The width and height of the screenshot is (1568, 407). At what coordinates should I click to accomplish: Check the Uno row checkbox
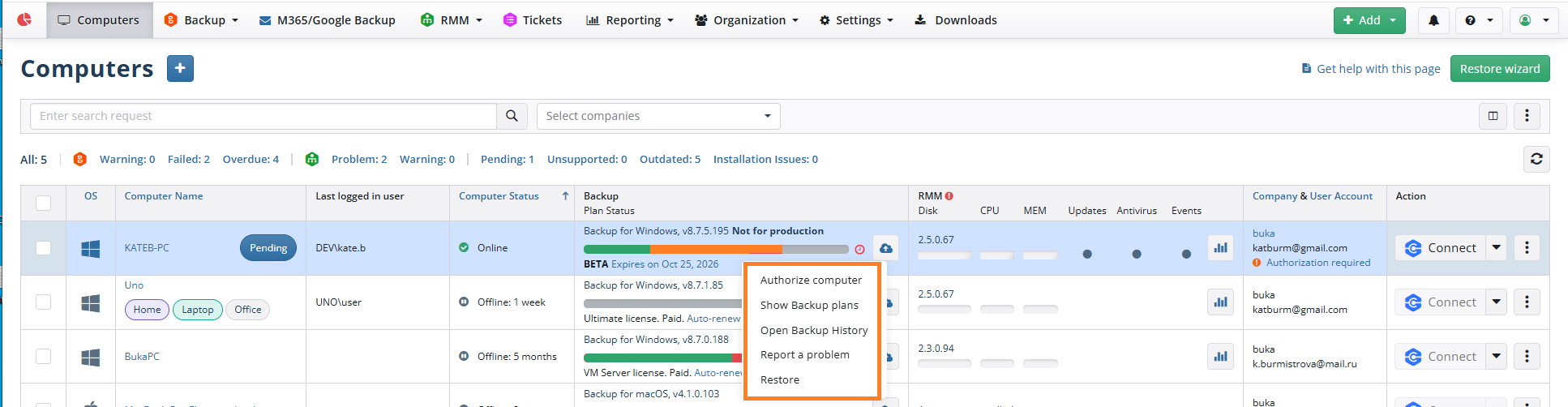click(x=44, y=302)
